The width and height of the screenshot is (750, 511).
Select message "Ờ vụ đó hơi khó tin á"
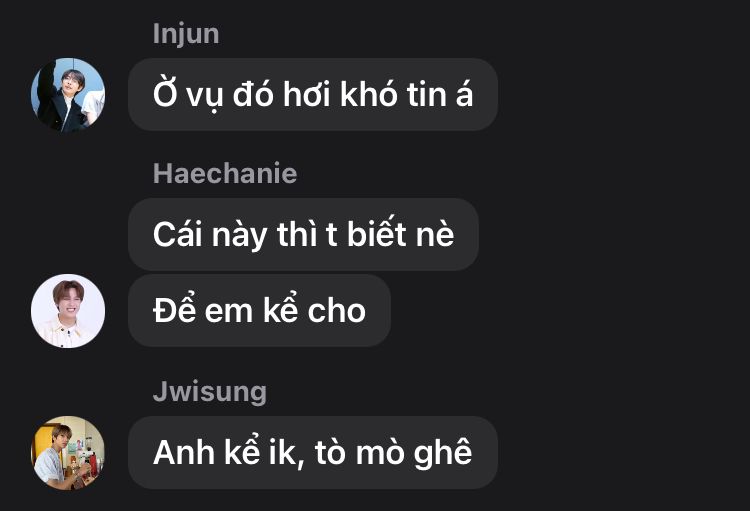pyautogui.click(x=313, y=94)
